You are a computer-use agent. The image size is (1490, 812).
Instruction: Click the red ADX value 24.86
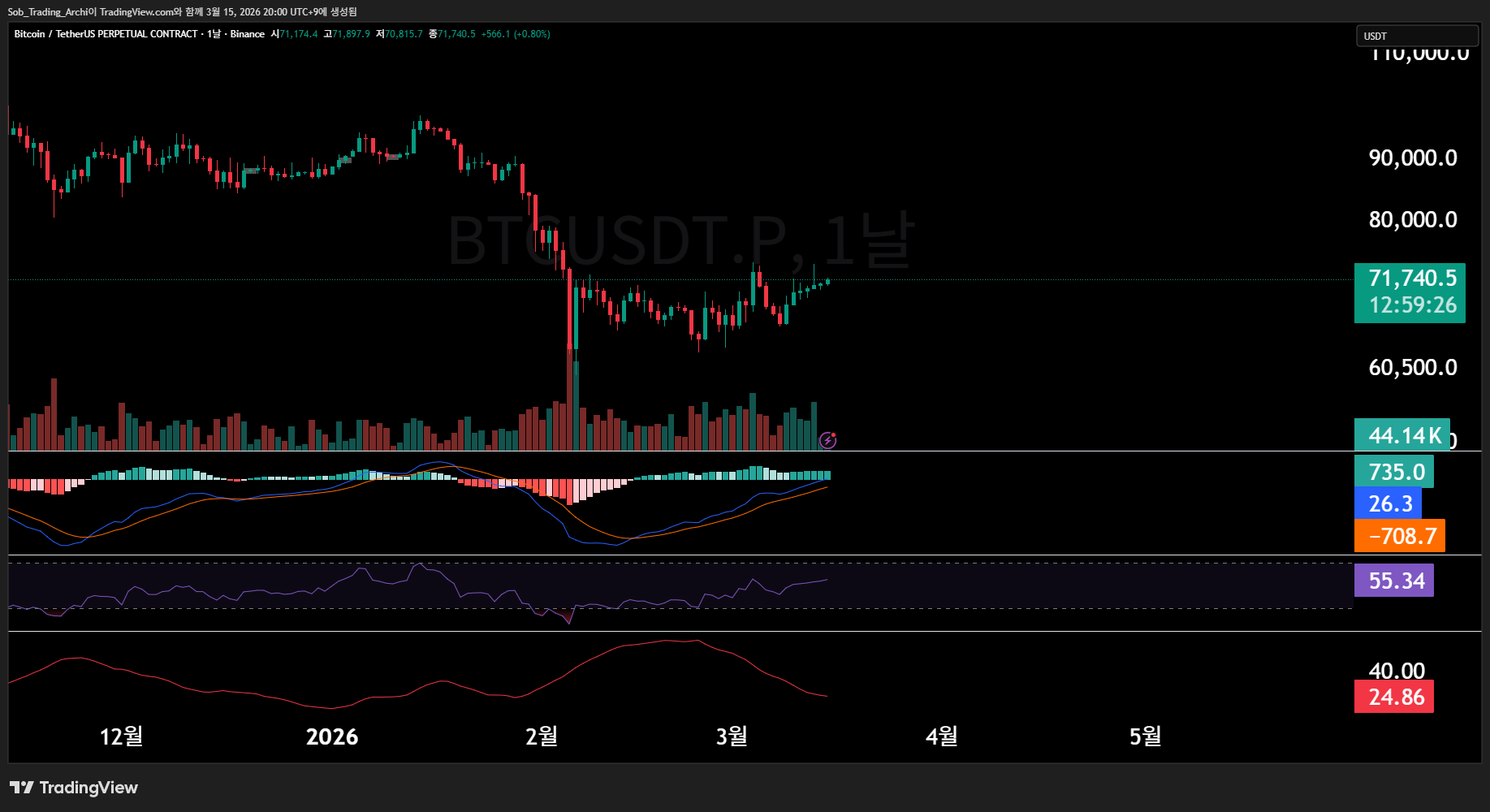(1395, 697)
